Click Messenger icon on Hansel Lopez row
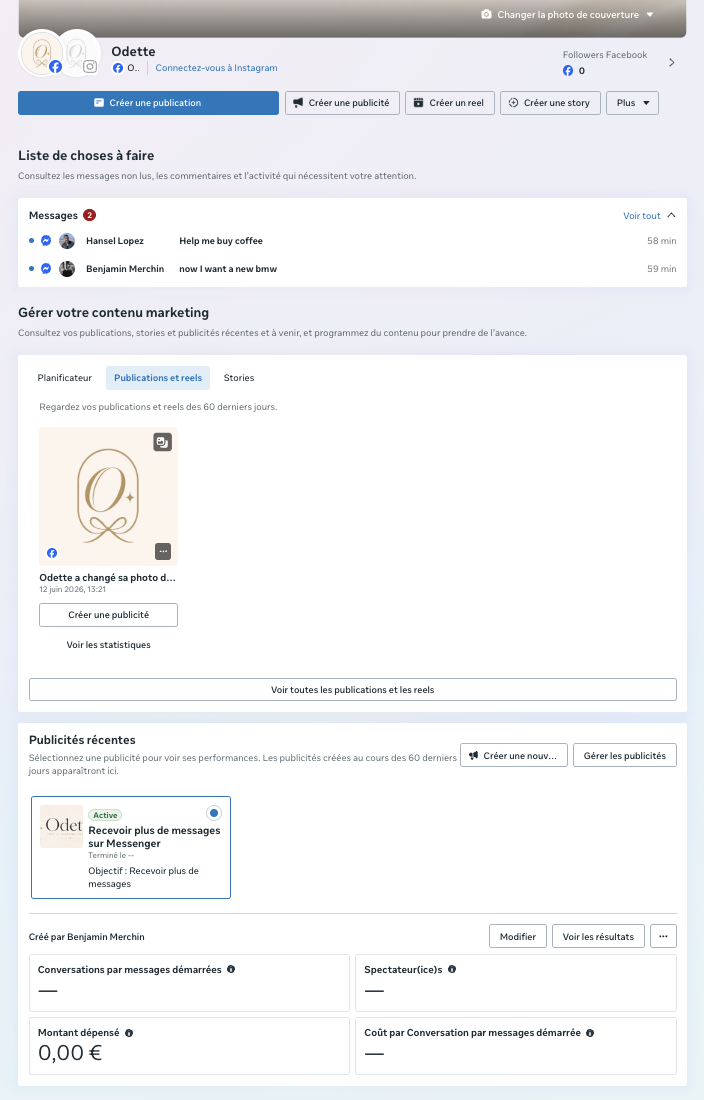704x1100 pixels. (x=46, y=241)
